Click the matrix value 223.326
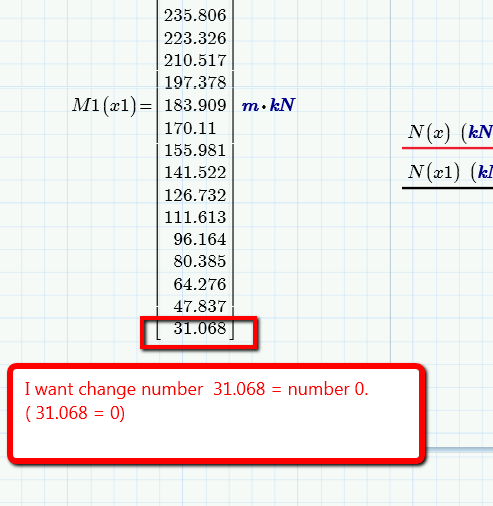 [x=195, y=38]
